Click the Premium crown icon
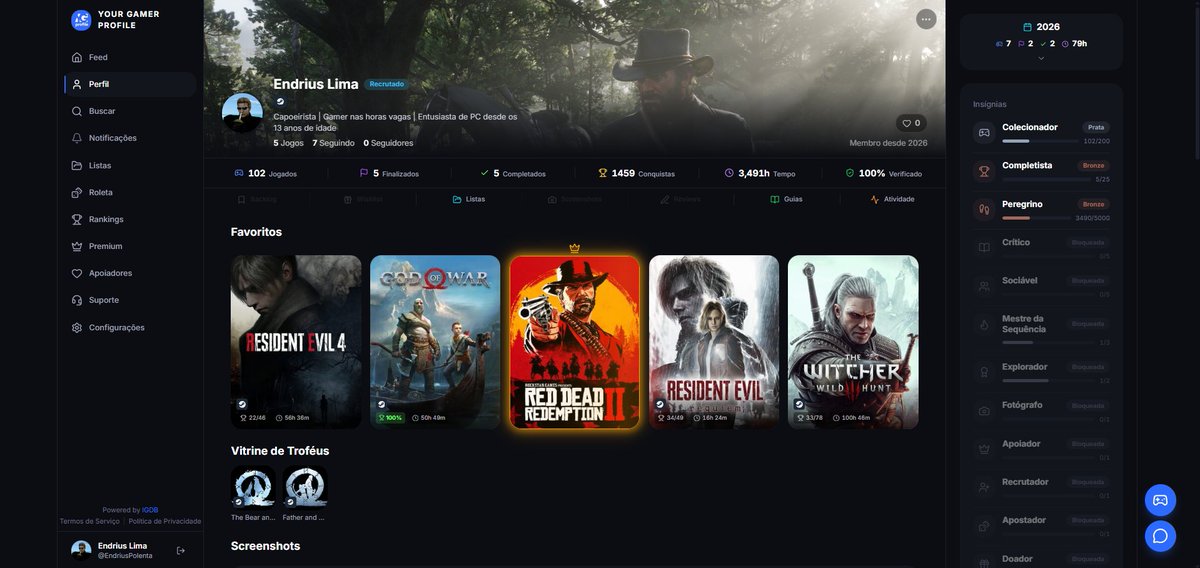The width and height of the screenshot is (1200, 568). pyautogui.click(x=77, y=246)
